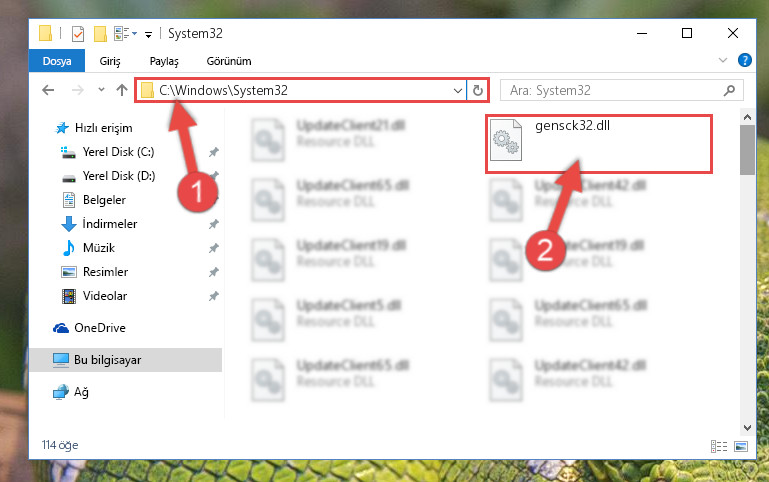Click the New folder quick access icon

point(100,34)
